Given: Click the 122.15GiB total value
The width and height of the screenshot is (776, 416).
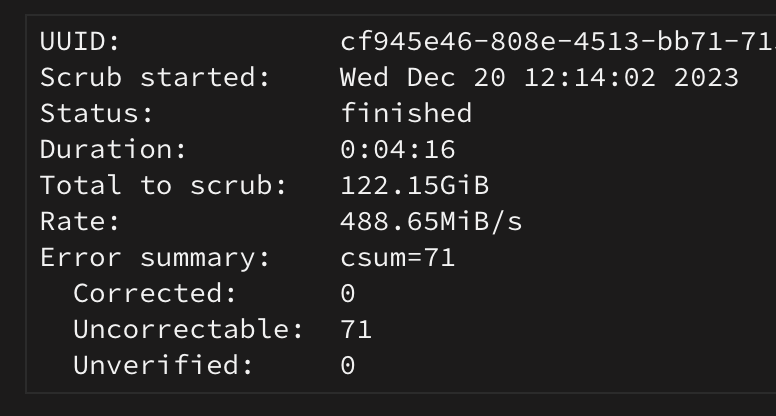Looking at the screenshot, I should [x=415, y=185].
